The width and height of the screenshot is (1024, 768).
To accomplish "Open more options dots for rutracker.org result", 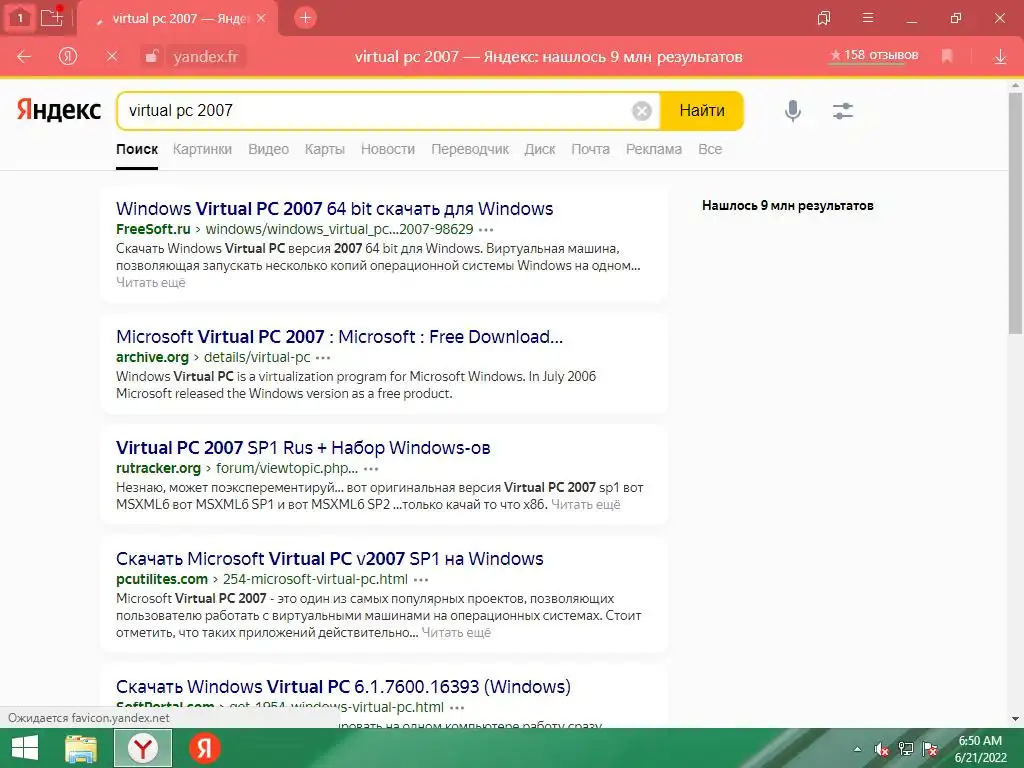I will tap(371, 469).
